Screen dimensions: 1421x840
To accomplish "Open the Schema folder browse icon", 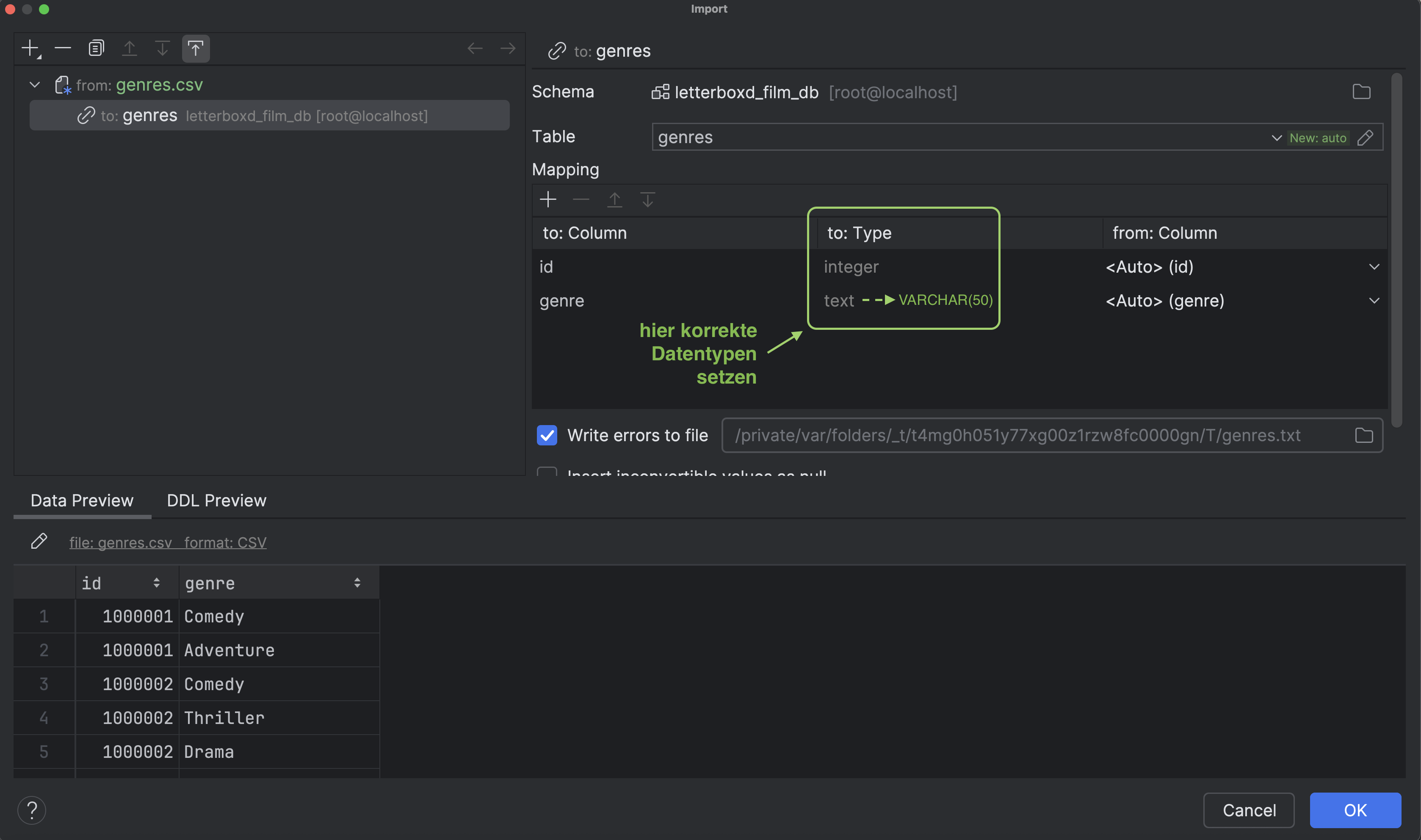I will click(1361, 92).
